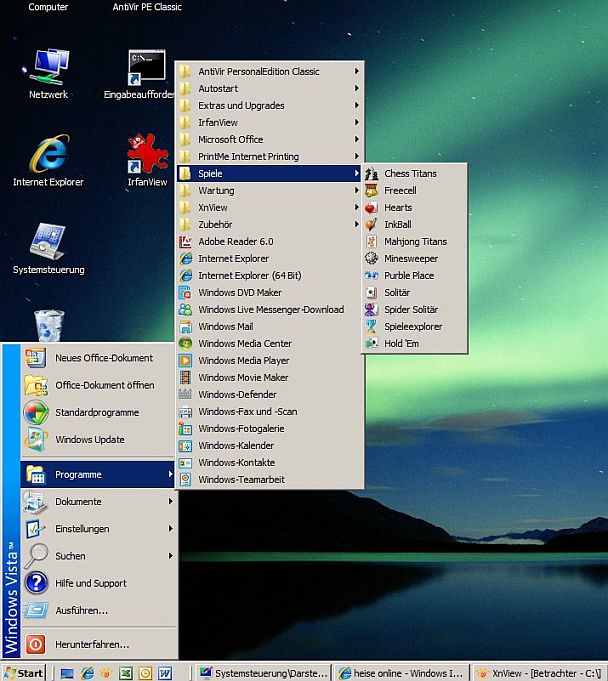
Task: Expand Microsoft Office folder submenu
Action: tap(269, 139)
